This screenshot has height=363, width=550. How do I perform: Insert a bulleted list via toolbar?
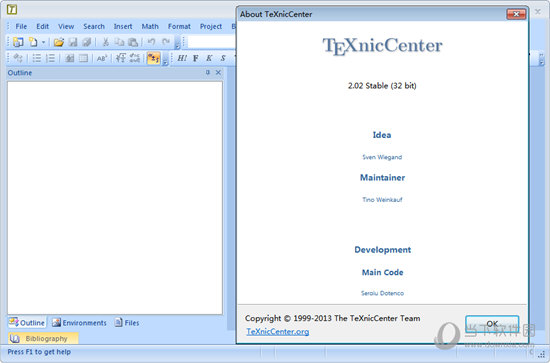click(x=36, y=58)
